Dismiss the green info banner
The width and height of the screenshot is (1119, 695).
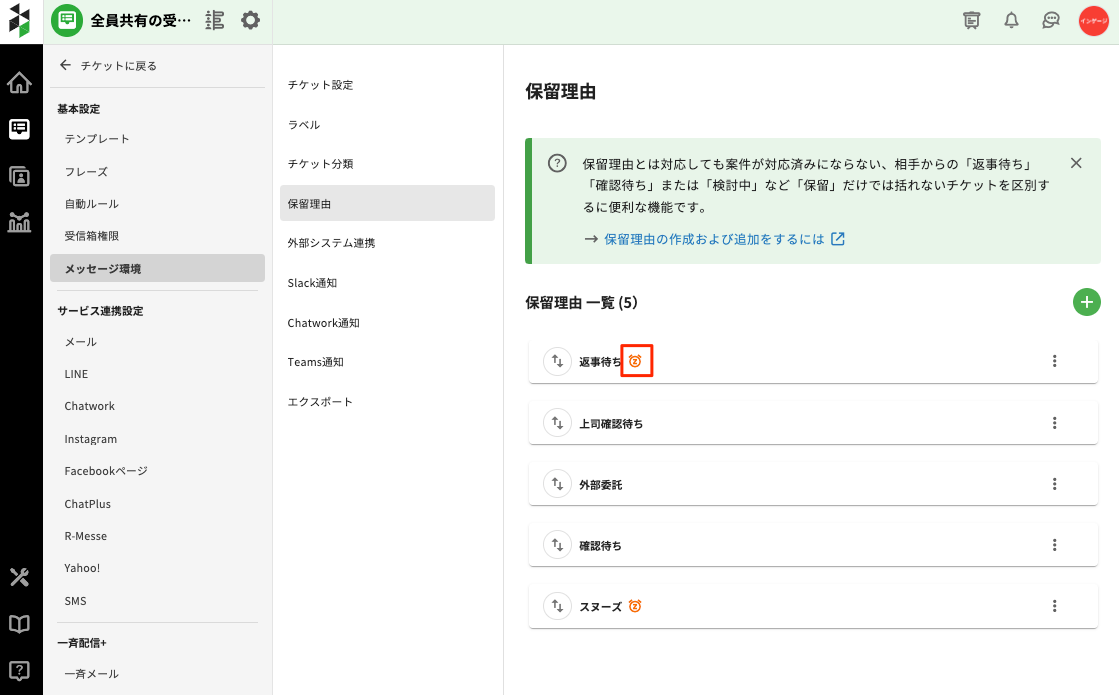click(x=1076, y=163)
